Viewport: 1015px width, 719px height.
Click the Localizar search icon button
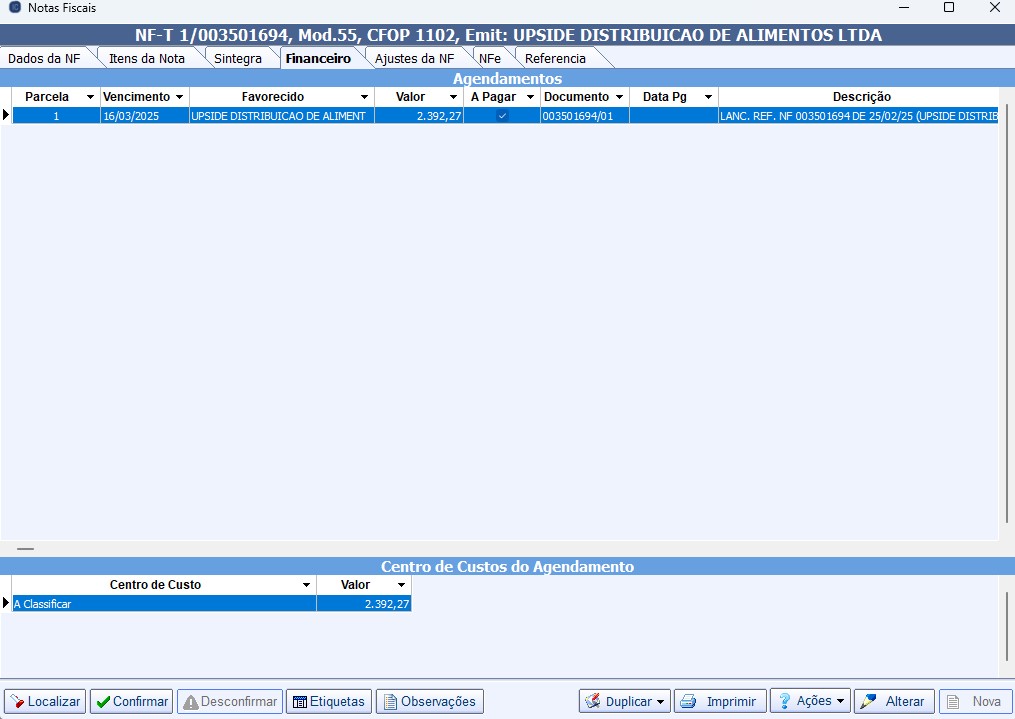45,701
